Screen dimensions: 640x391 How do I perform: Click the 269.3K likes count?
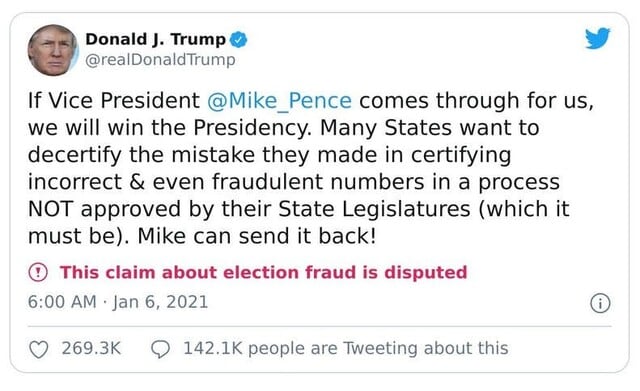pyautogui.click(x=91, y=349)
